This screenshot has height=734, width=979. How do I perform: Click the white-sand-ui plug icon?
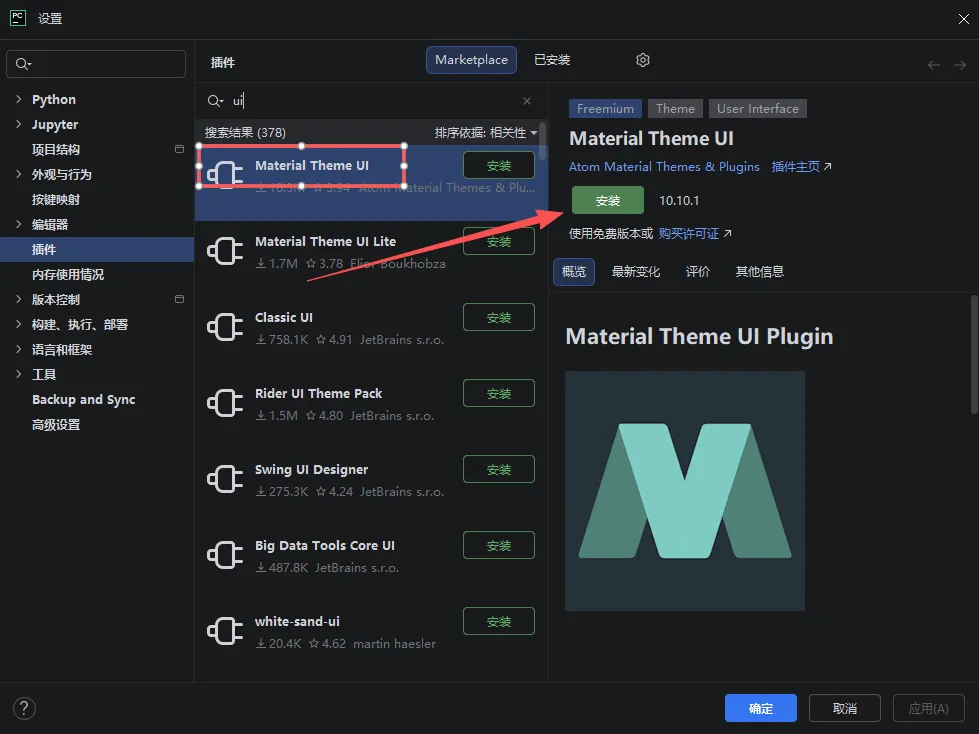[x=225, y=632]
